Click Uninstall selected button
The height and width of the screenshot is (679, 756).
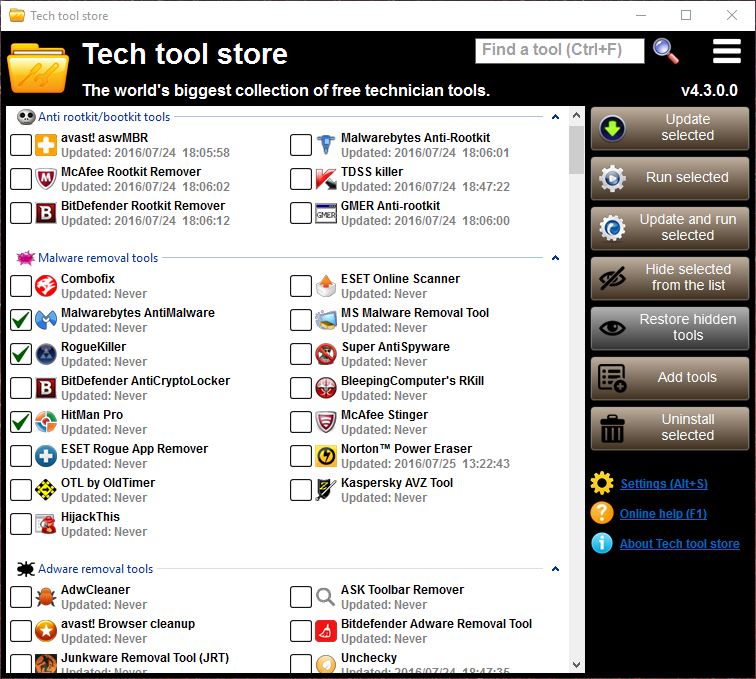click(670, 428)
